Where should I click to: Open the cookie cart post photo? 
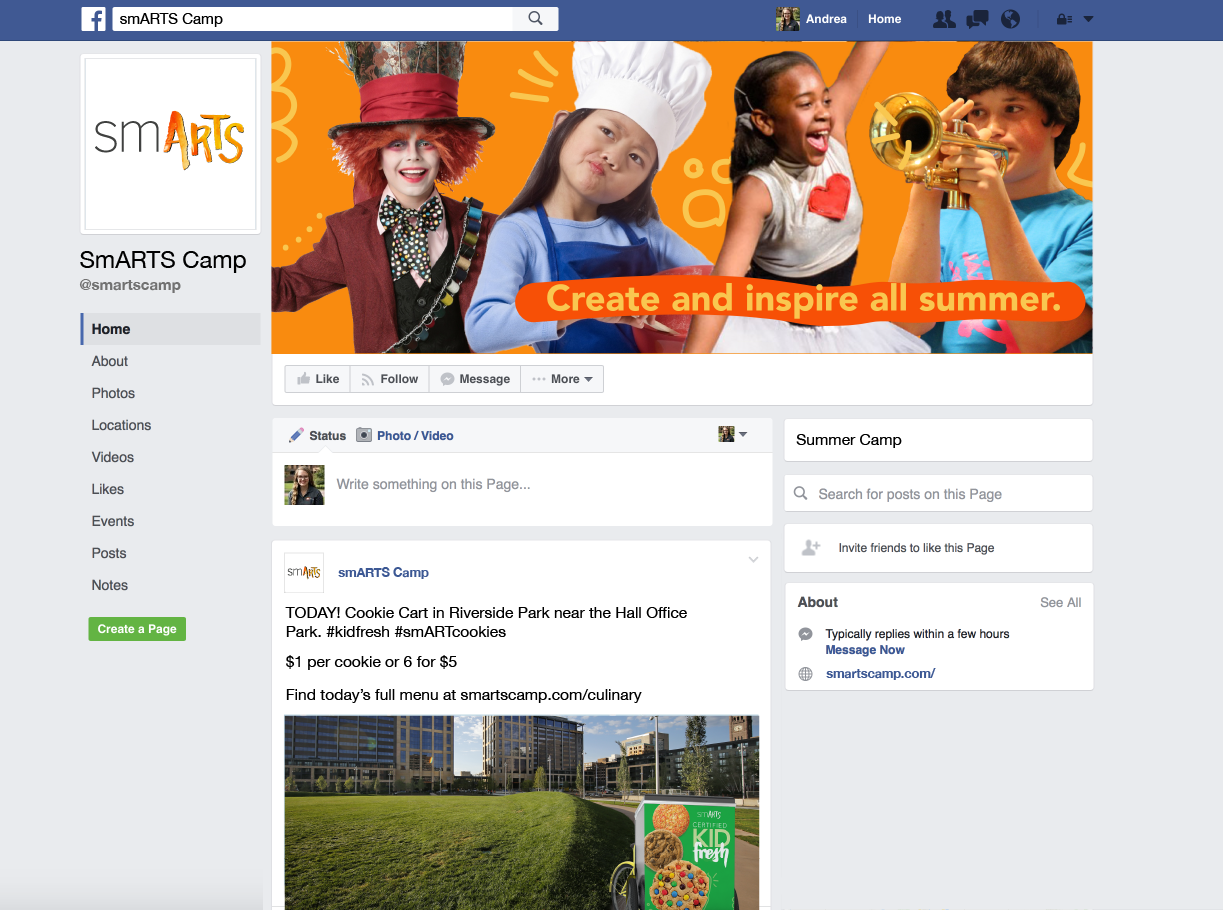pyautogui.click(x=522, y=812)
